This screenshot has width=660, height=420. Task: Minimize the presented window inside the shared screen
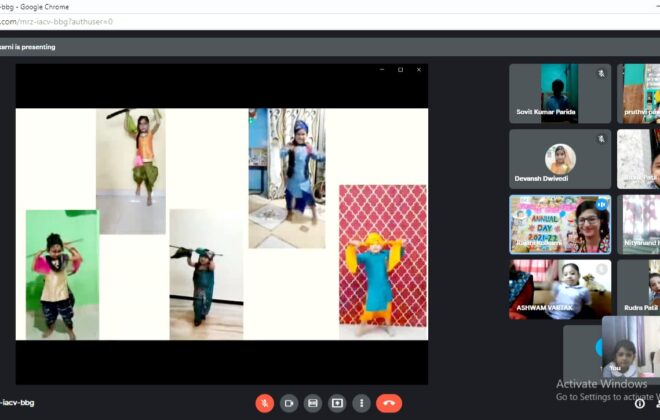coord(382,70)
